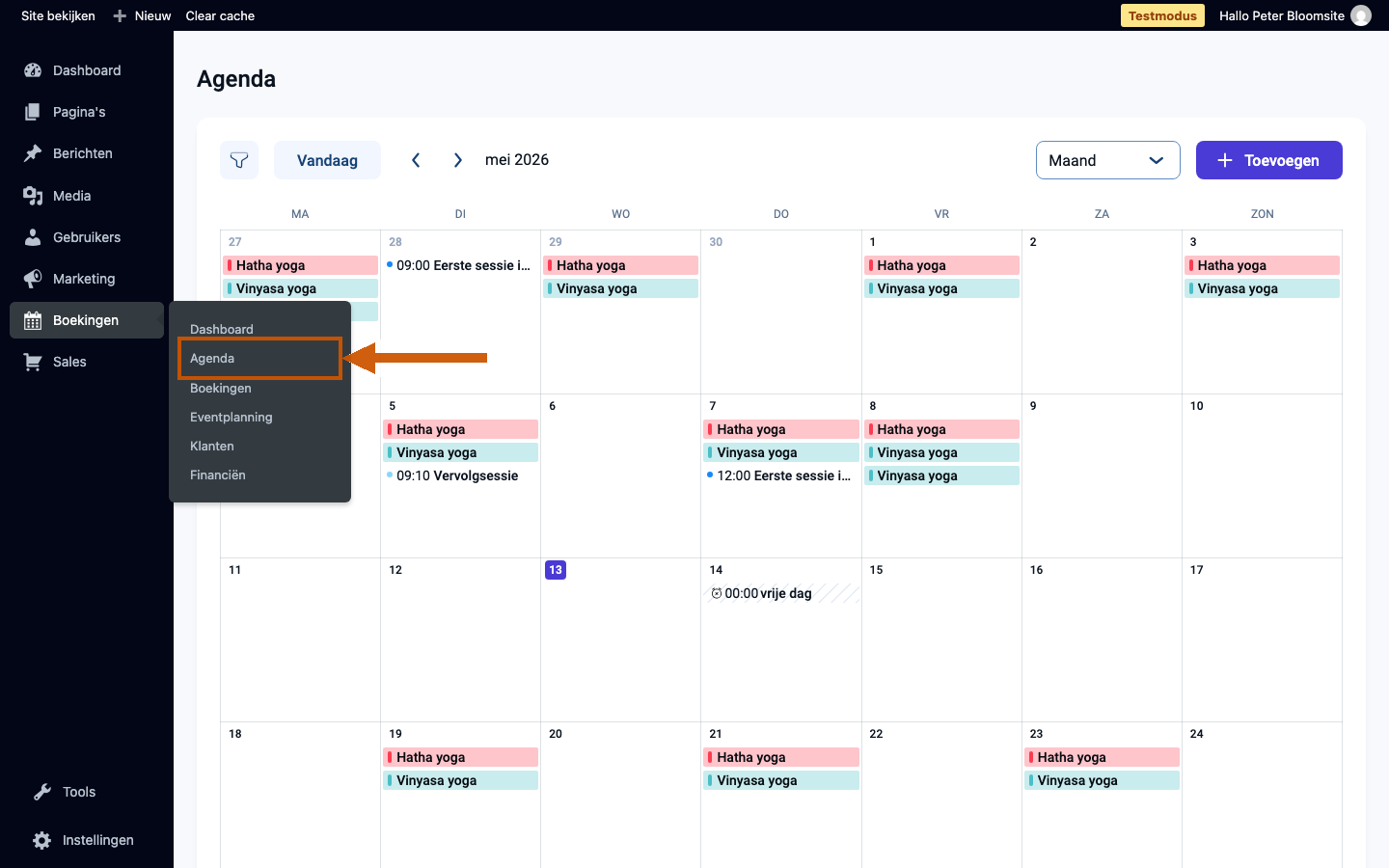Click the day number 30 cell
1389x868 pixels.
716,242
